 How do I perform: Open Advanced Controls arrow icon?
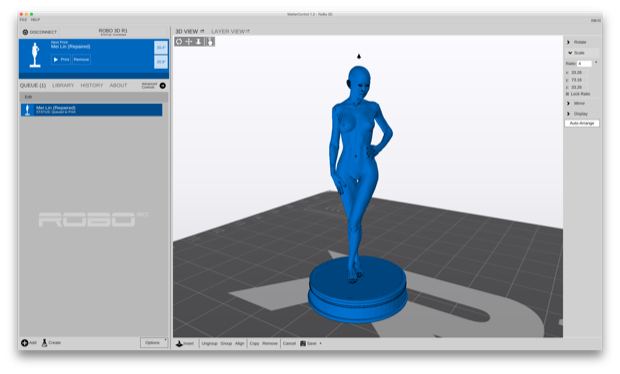163,85
